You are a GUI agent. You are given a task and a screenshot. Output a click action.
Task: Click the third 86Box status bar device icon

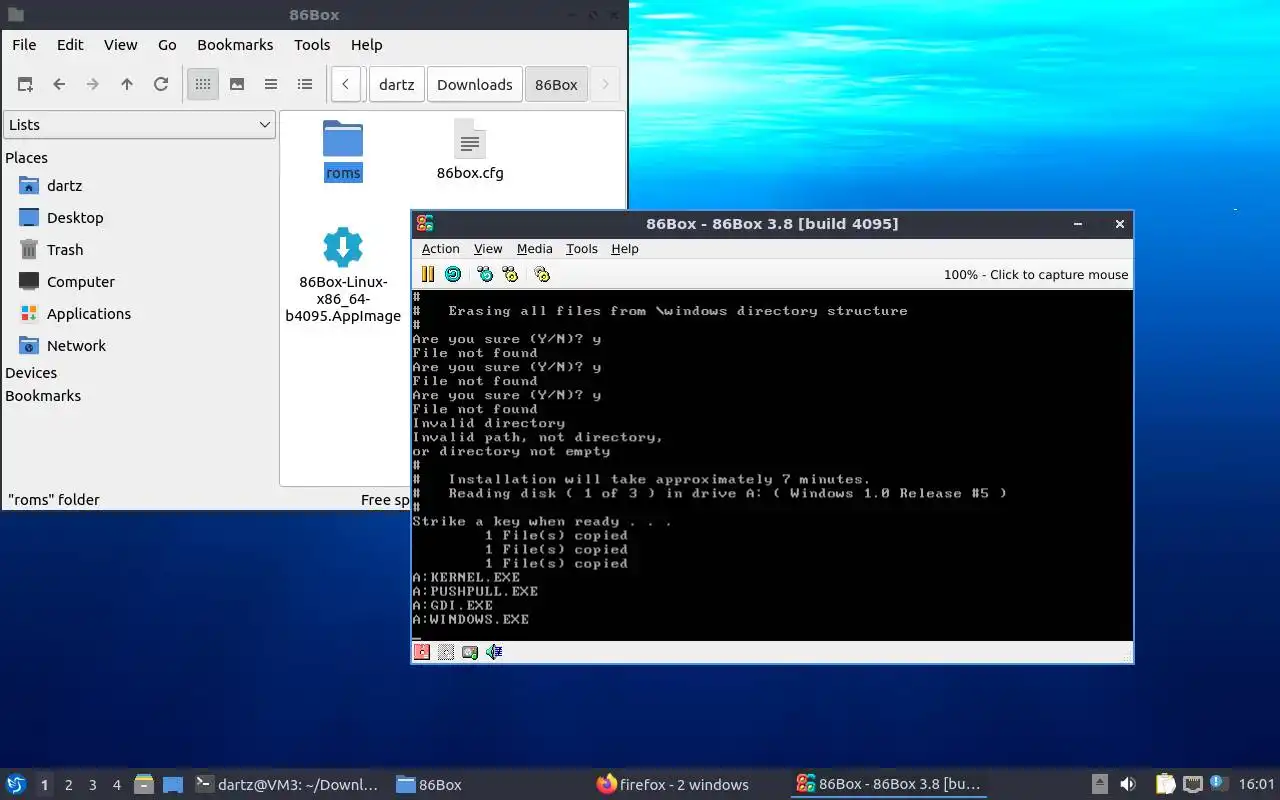click(x=470, y=652)
